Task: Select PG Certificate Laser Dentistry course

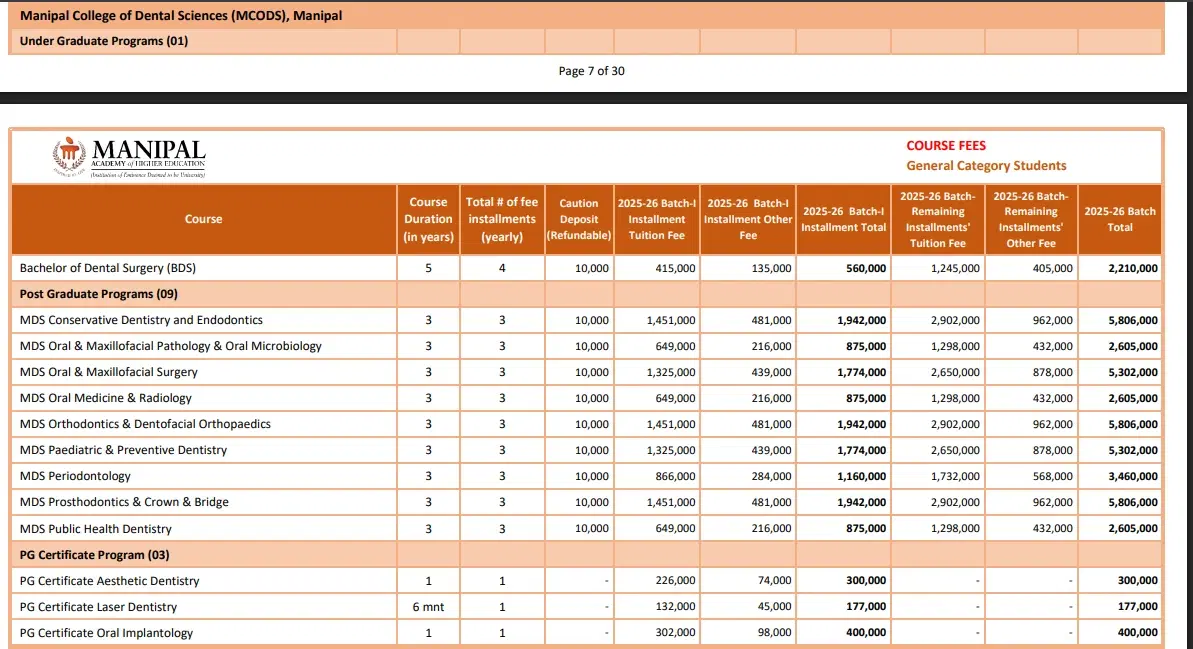Action: click(x=98, y=607)
